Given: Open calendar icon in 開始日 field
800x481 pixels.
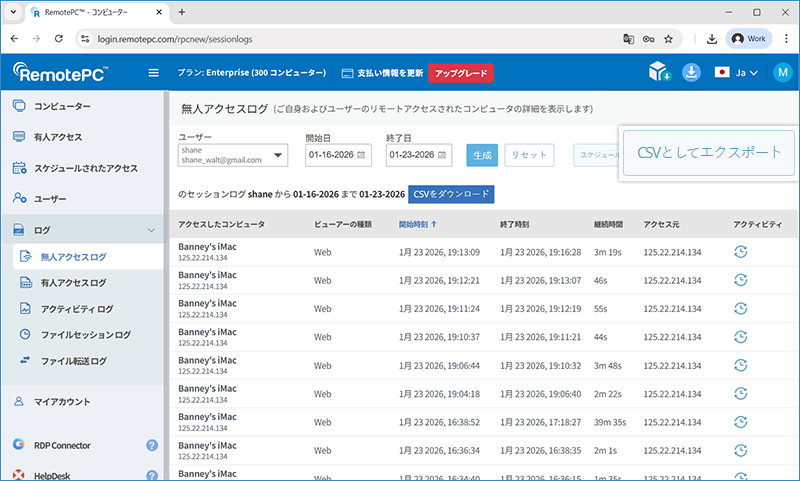Looking at the screenshot, I should [x=361, y=155].
